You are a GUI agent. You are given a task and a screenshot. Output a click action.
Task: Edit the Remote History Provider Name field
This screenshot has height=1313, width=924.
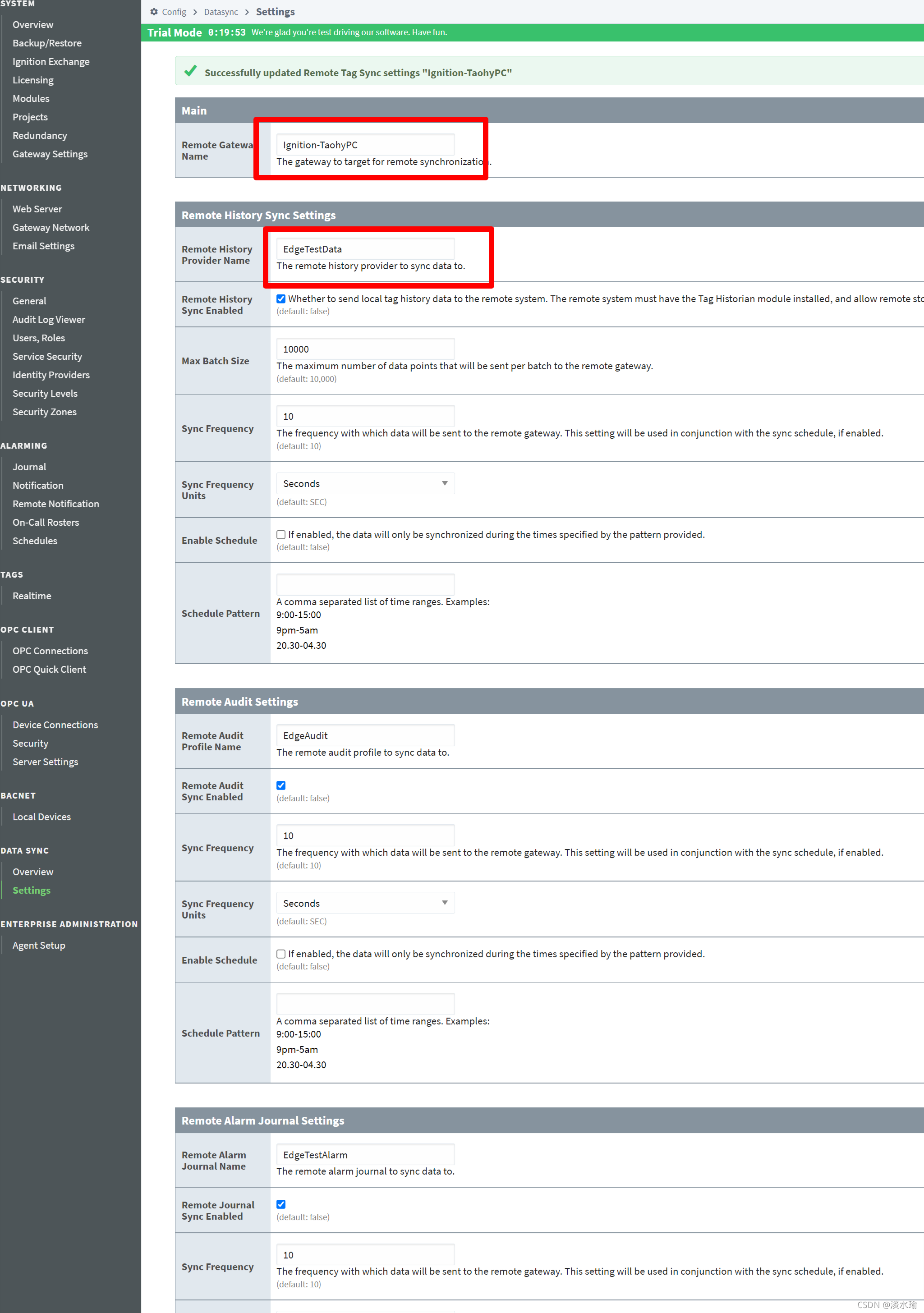[x=365, y=248]
